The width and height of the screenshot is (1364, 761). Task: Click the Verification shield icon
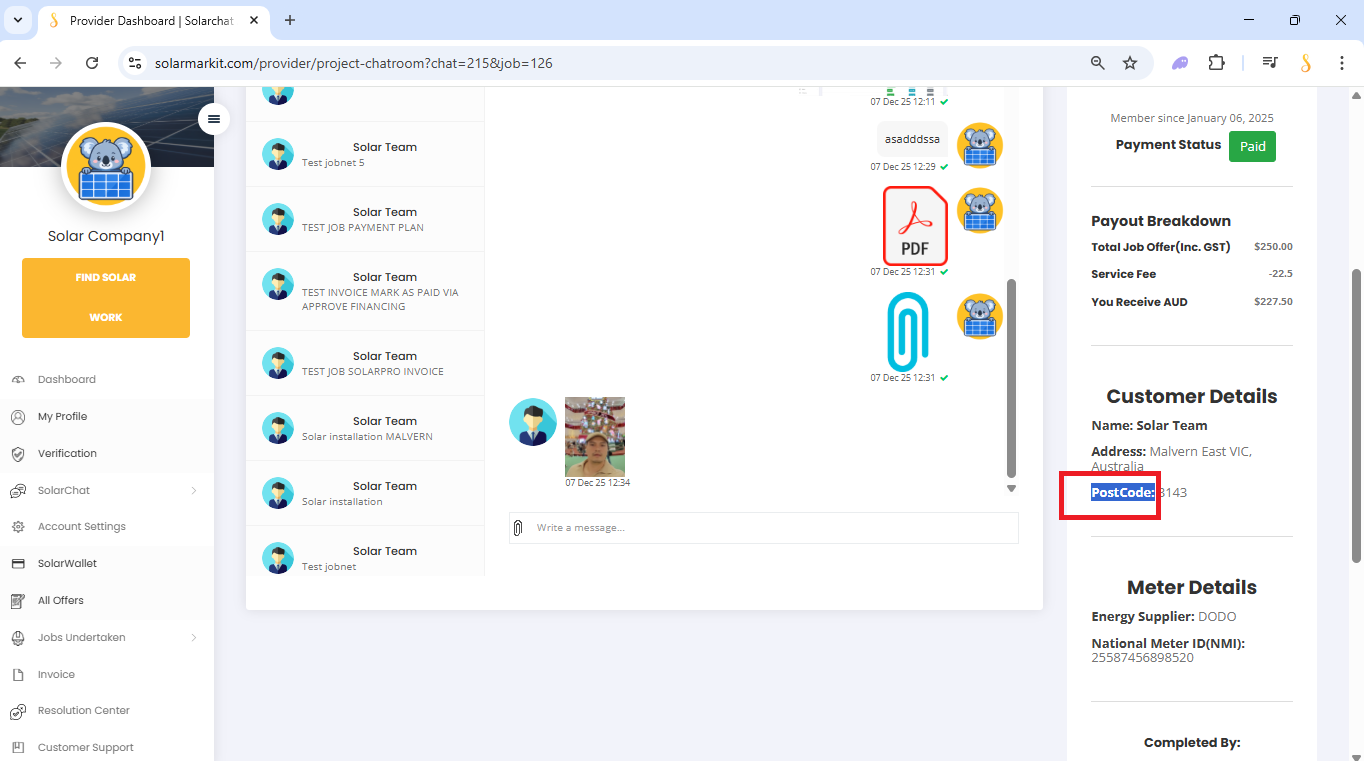(18, 454)
